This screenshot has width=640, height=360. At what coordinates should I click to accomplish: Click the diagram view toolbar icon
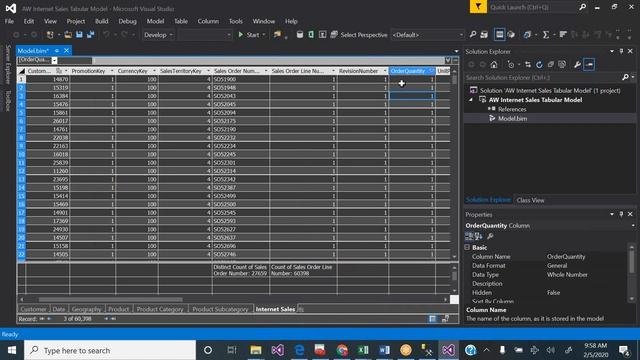click(511, 35)
